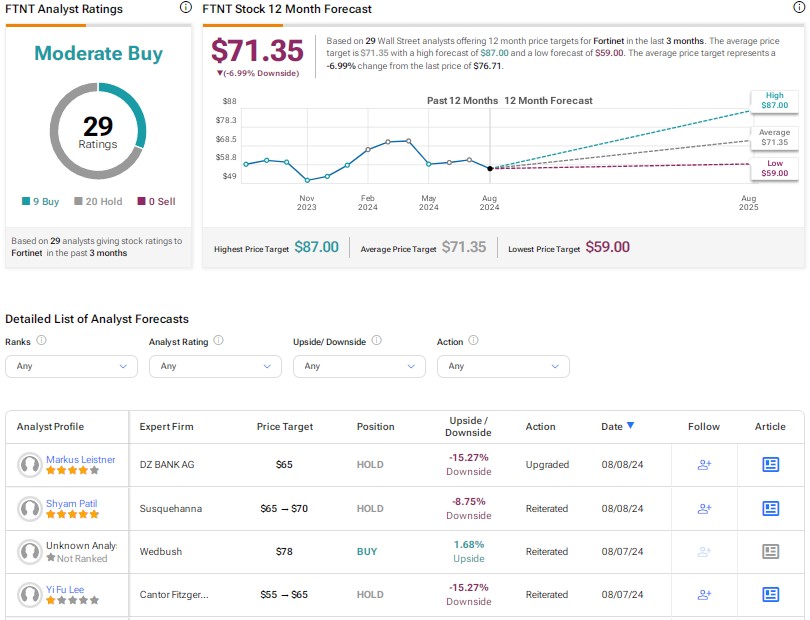The width and height of the screenshot is (810, 620).
Task: Click info icon beside FTNT Analyst Ratings
Action: pos(185,8)
